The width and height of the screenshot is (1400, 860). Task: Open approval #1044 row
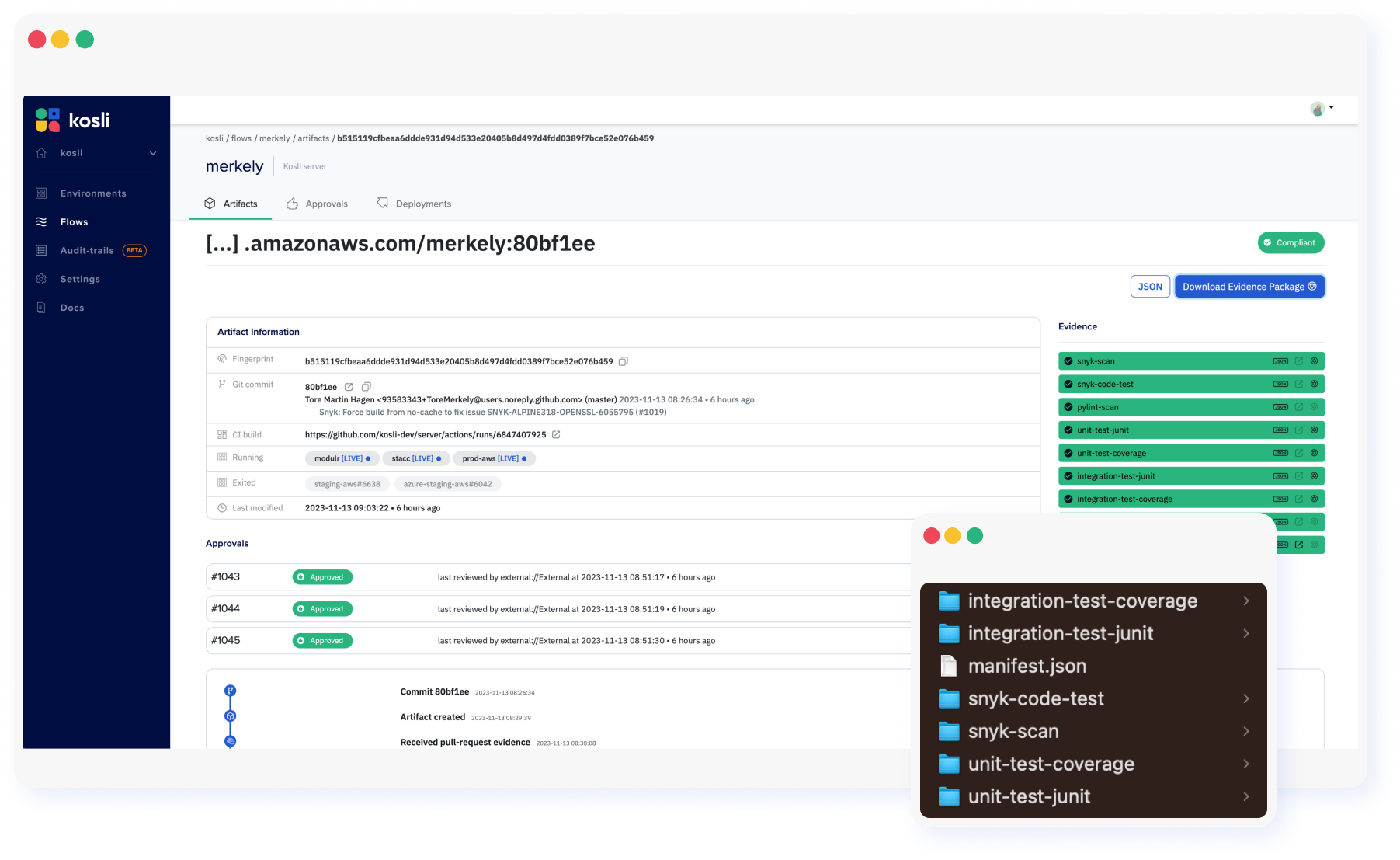(559, 609)
